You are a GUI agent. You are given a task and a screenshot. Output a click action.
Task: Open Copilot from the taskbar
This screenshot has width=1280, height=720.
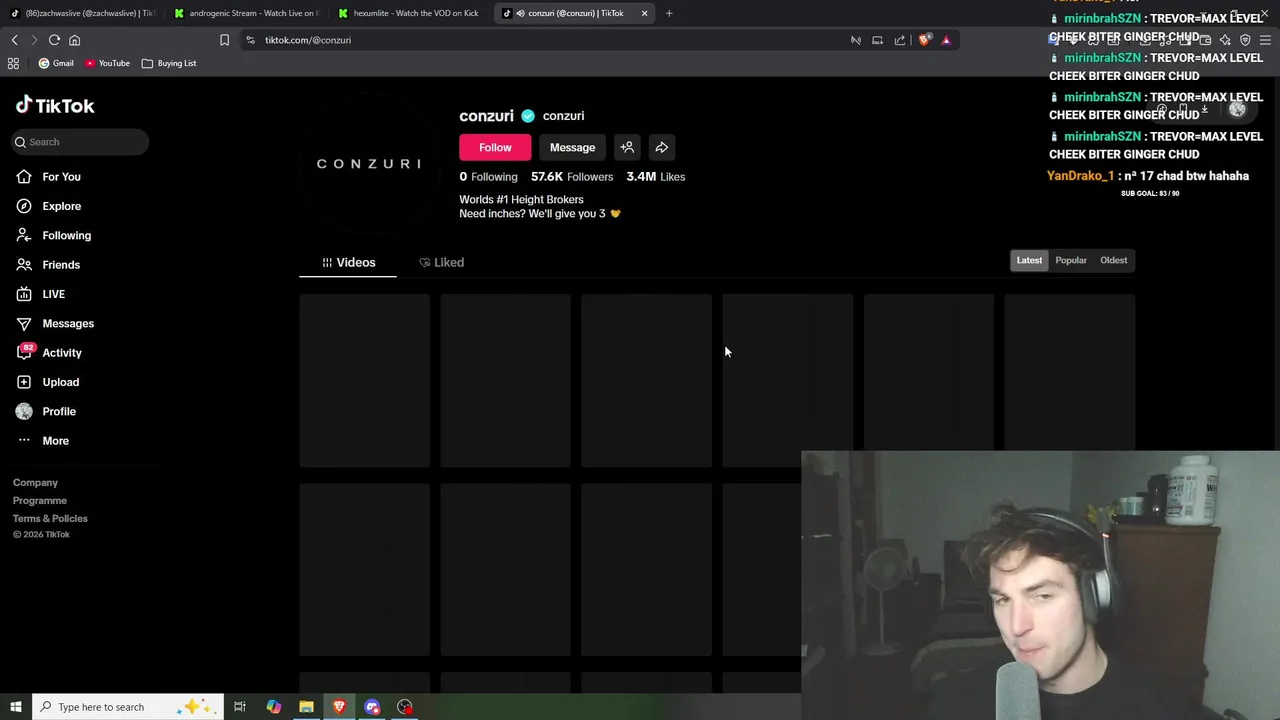tap(273, 707)
